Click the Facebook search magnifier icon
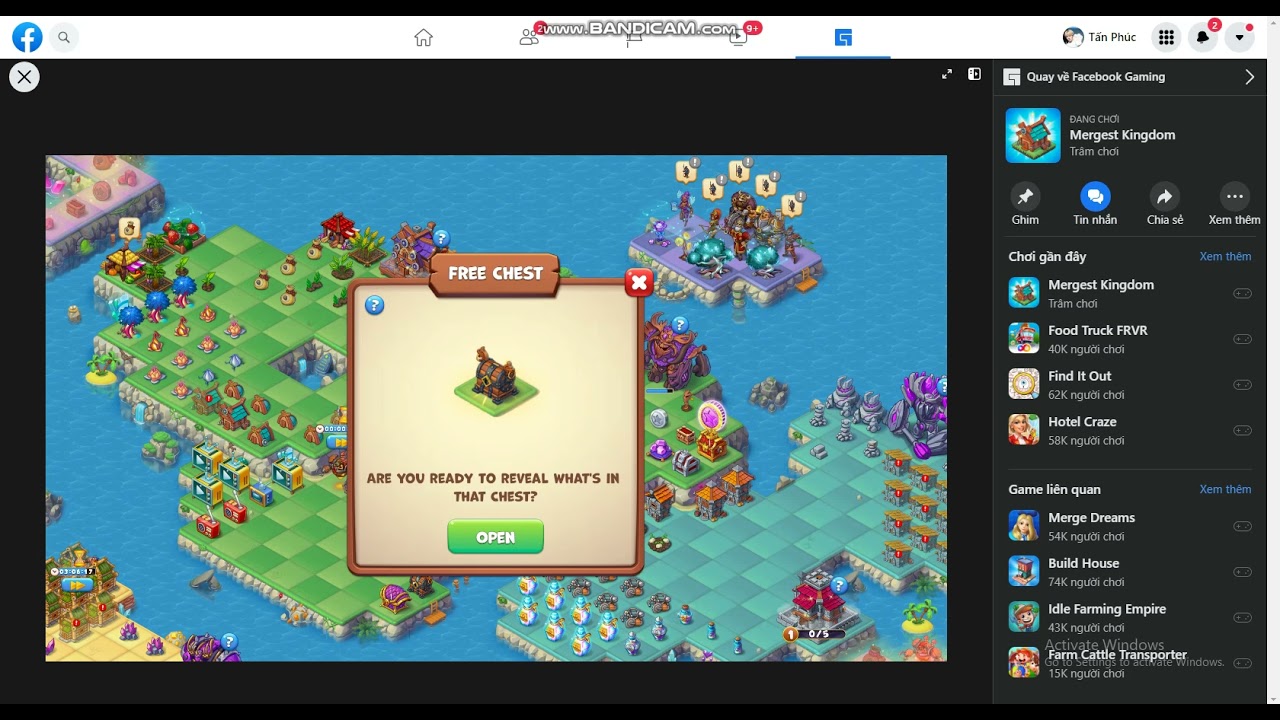The width and height of the screenshot is (1280, 720). [x=64, y=38]
